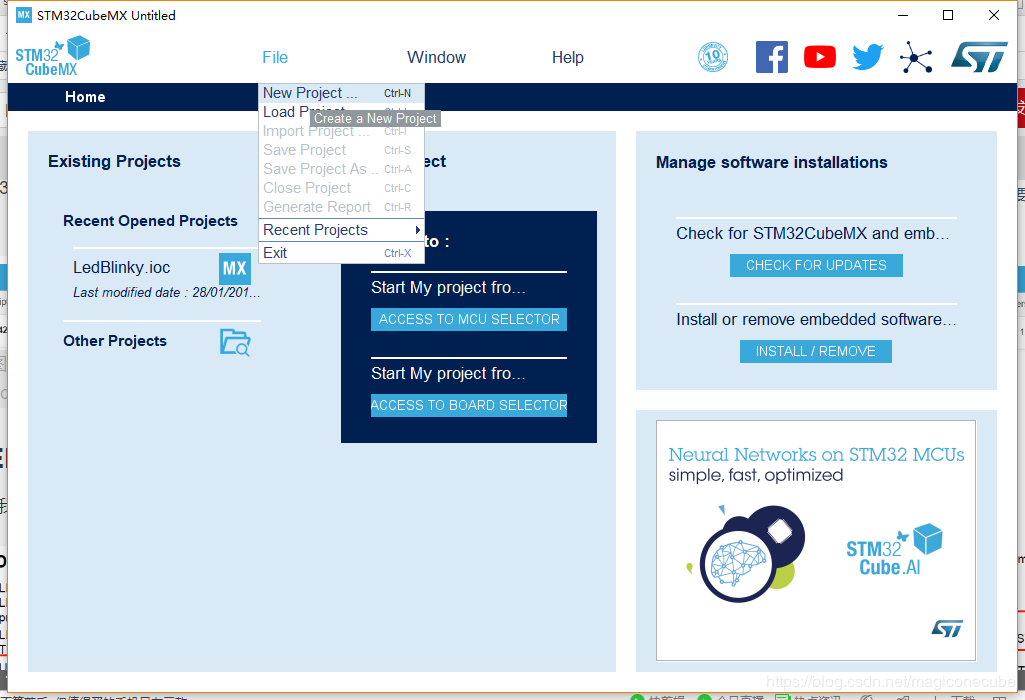Click ACCESS TO BOARD SELECTOR button
Image resolution: width=1025 pixels, height=700 pixels.
point(469,405)
